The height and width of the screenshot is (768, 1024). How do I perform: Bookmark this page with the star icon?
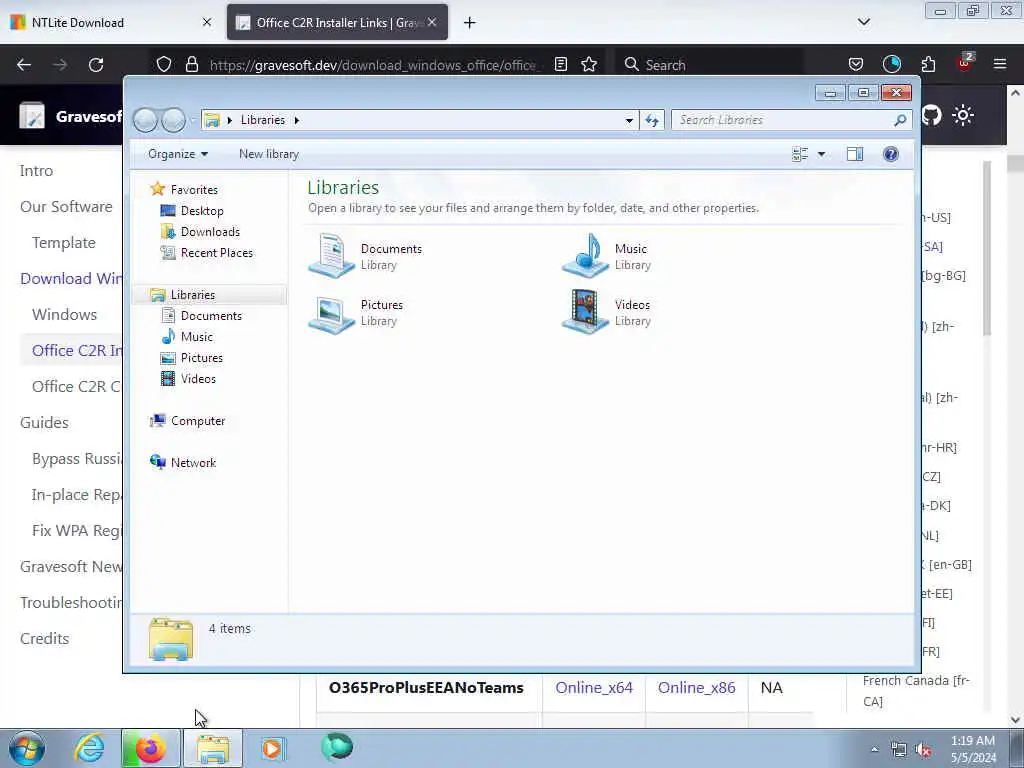pyautogui.click(x=589, y=65)
